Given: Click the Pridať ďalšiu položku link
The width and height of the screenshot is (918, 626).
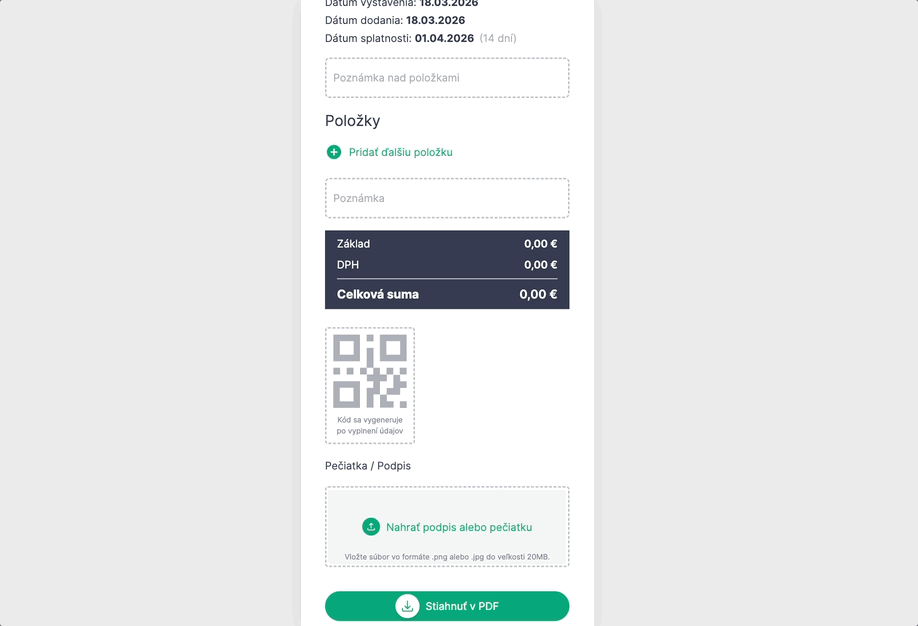Looking at the screenshot, I should [x=400, y=152].
